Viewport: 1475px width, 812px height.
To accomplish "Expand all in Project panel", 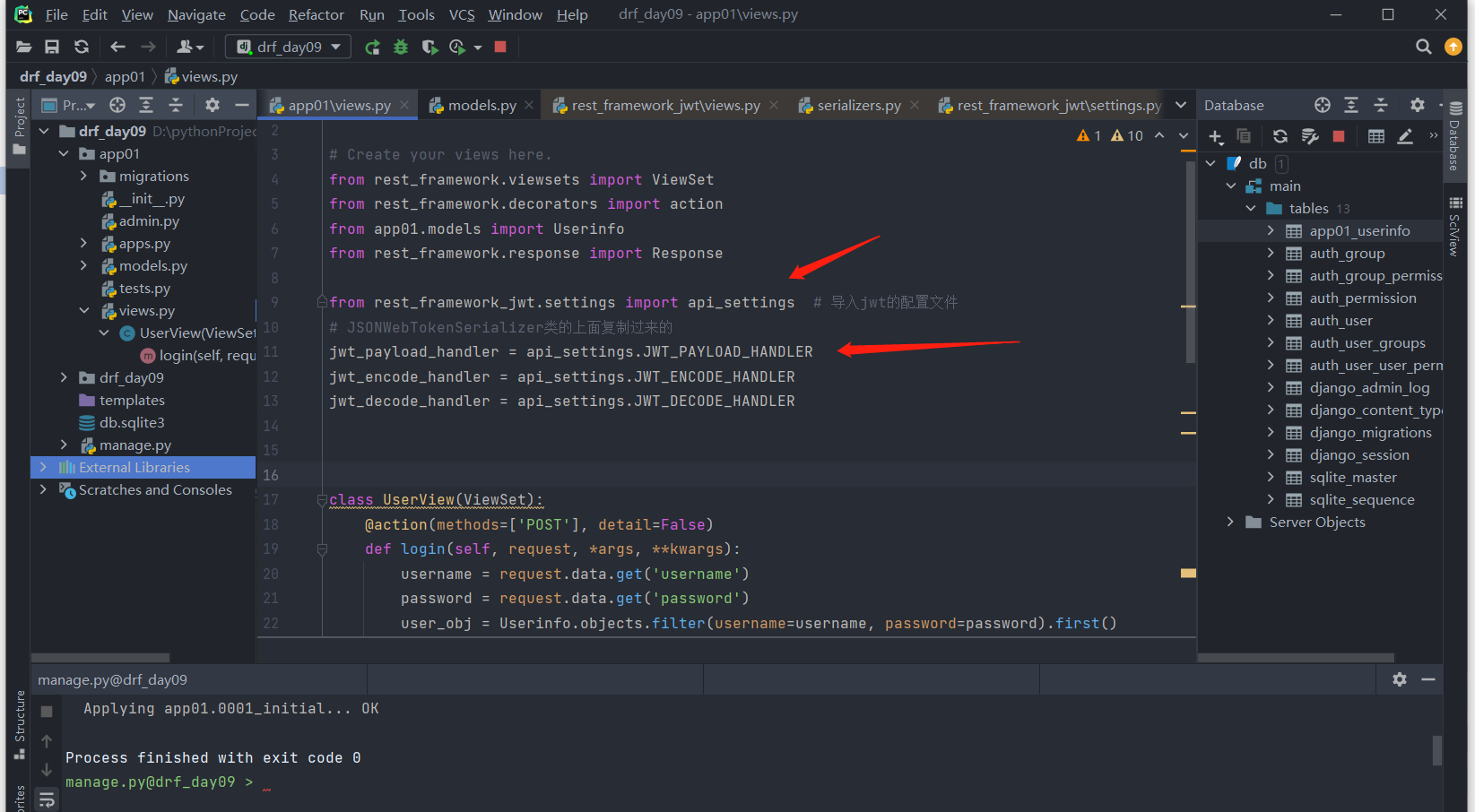I will coord(146,105).
